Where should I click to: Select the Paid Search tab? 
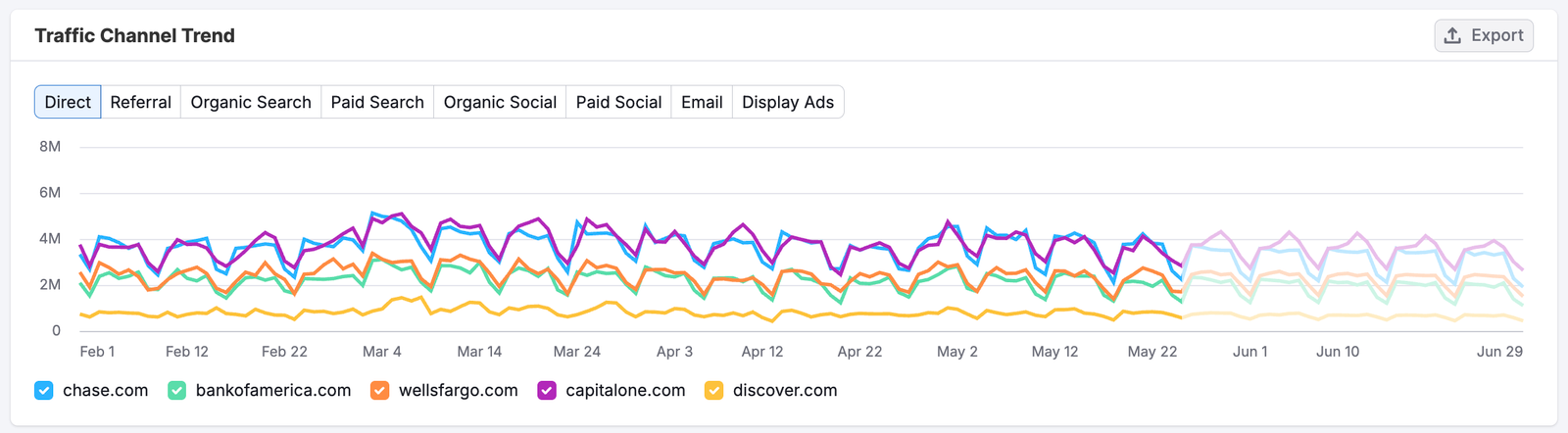pyautogui.click(x=377, y=102)
